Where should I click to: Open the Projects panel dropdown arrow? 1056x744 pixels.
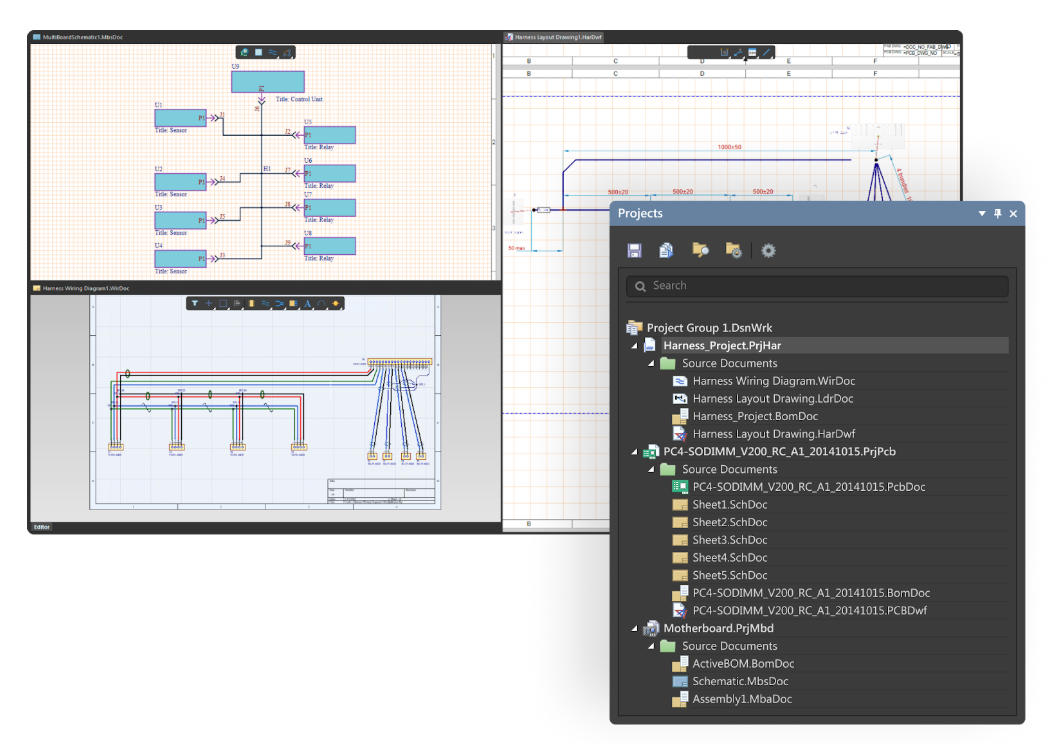pos(981,214)
